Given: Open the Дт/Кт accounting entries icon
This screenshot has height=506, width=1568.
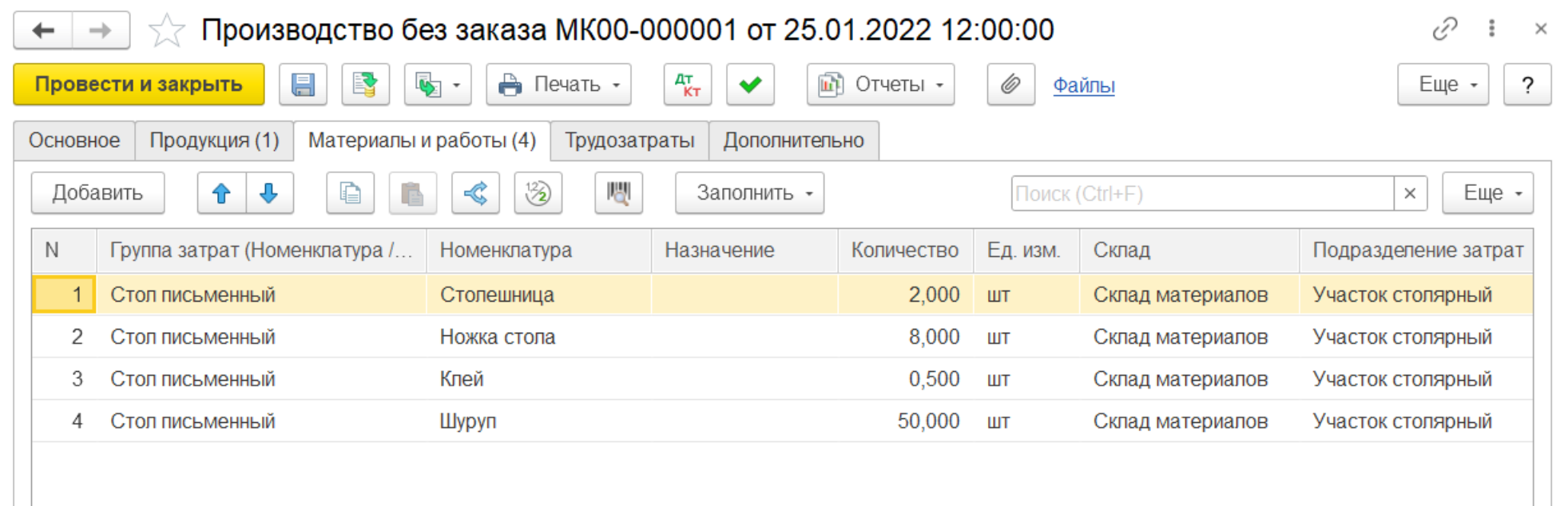Looking at the screenshot, I should pos(687,85).
